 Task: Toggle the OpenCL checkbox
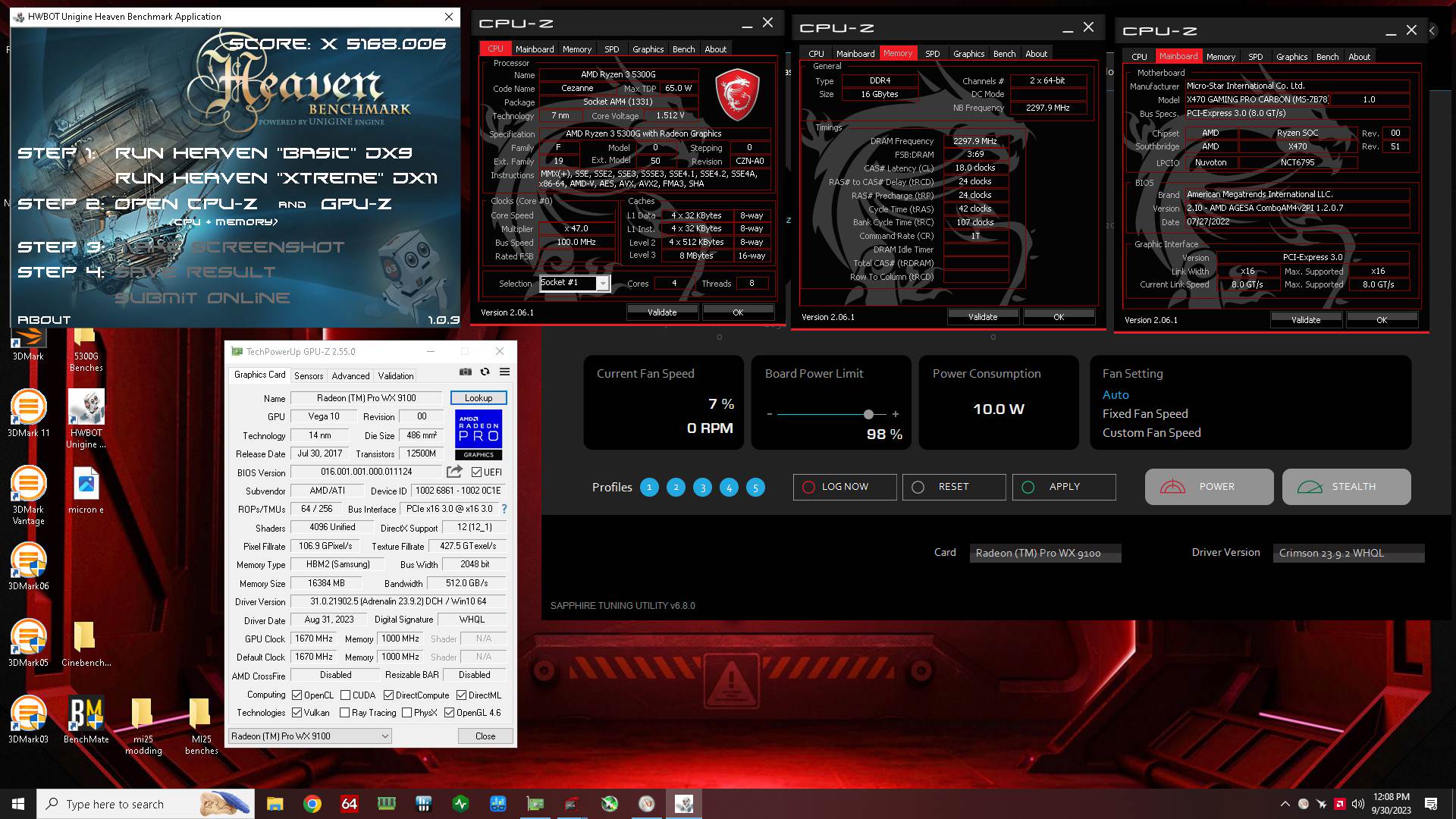pyautogui.click(x=297, y=695)
